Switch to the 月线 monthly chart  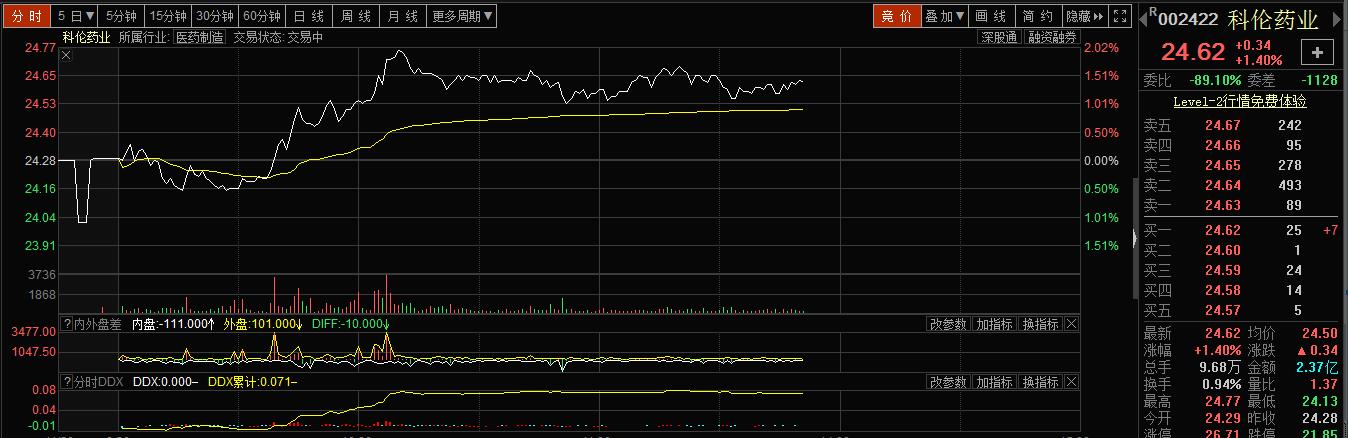coord(403,16)
